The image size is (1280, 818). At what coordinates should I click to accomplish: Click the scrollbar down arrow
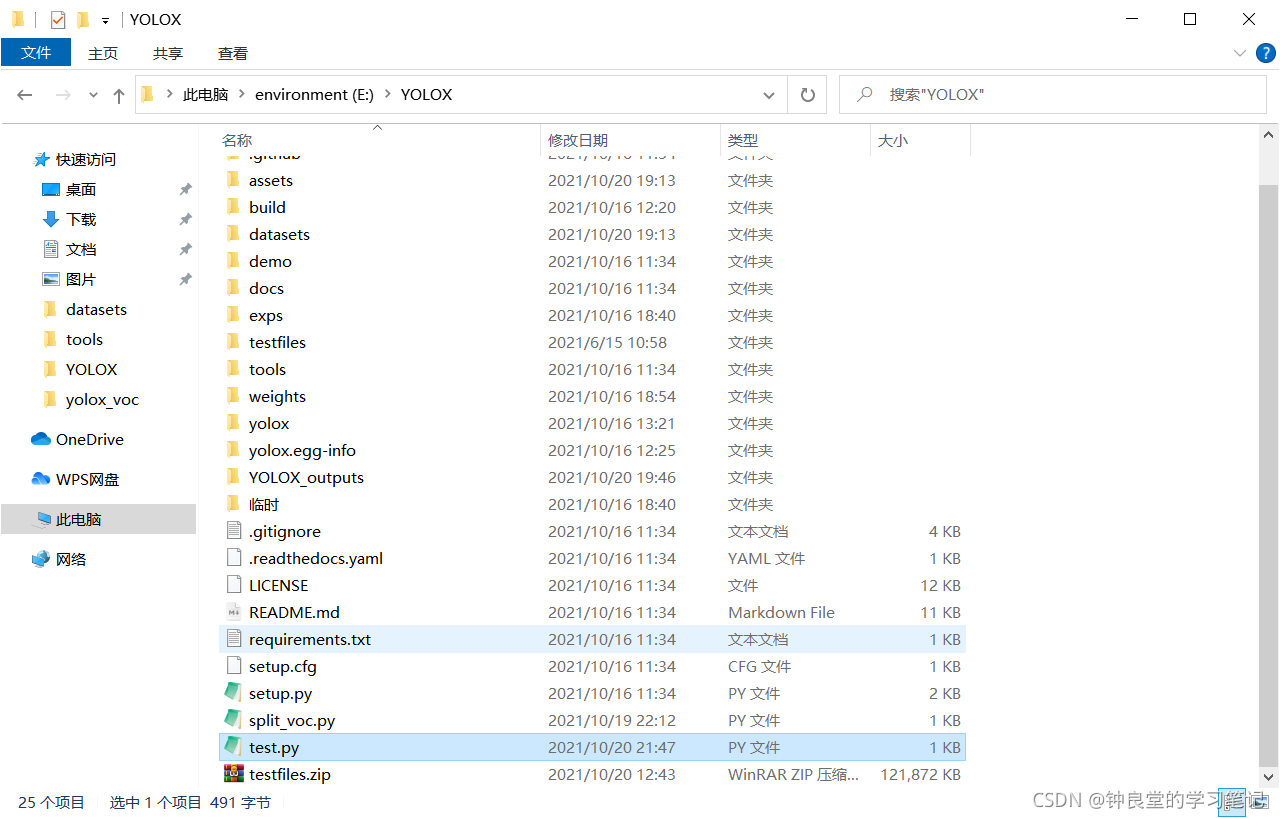pos(1268,776)
